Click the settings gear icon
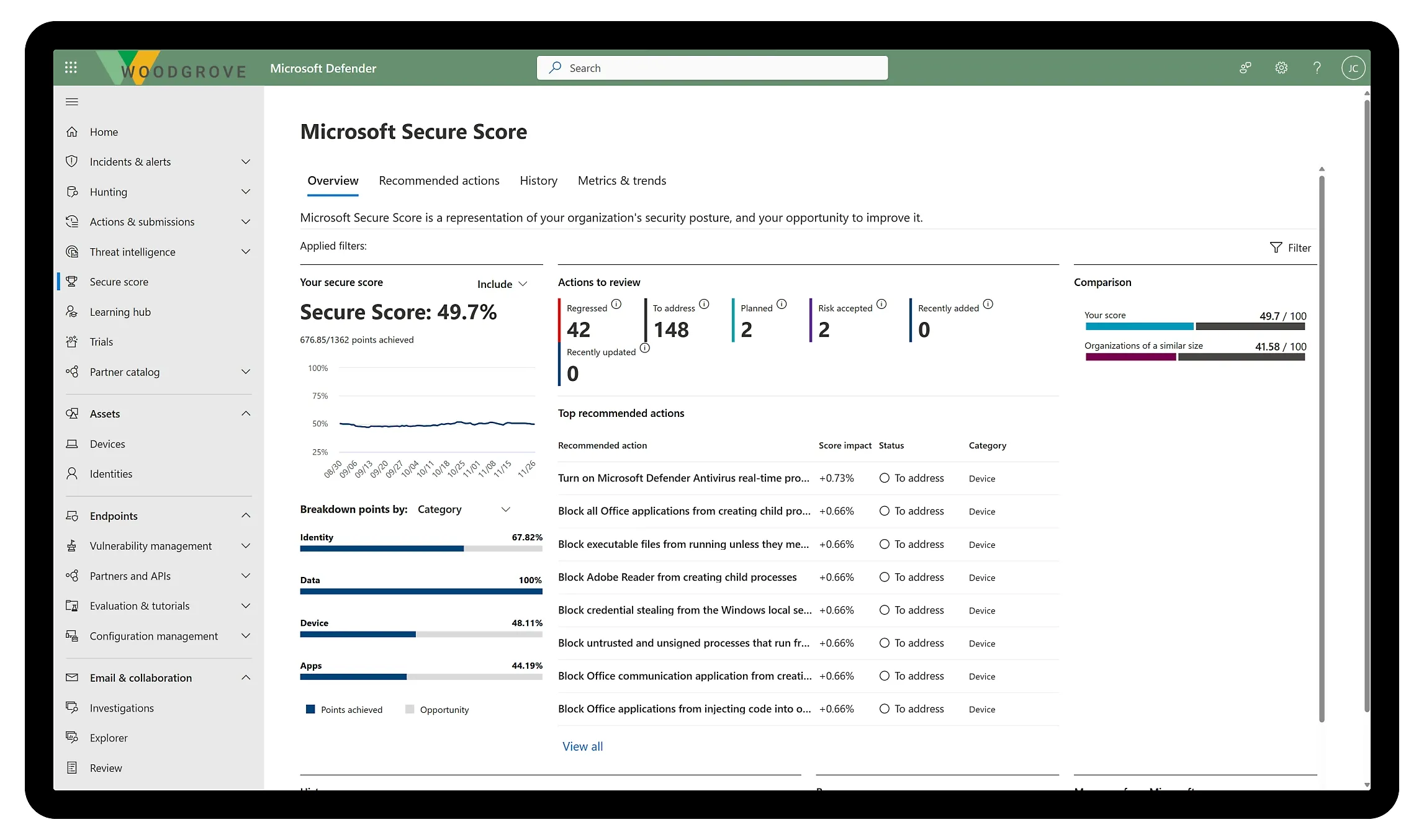 point(1281,68)
